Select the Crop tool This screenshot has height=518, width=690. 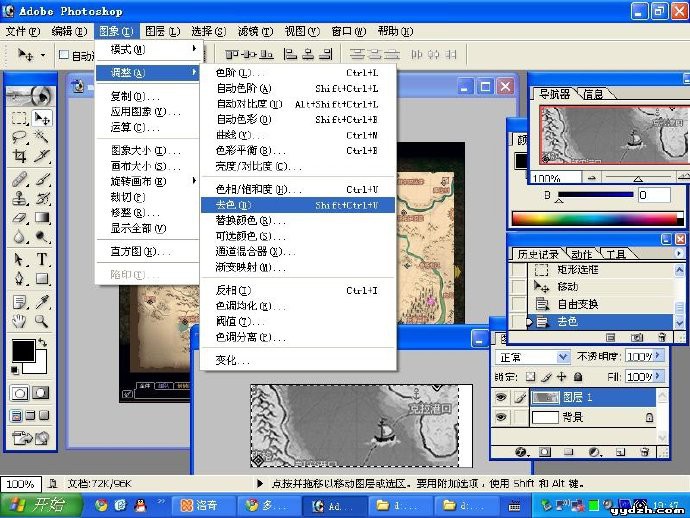coord(19,155)
